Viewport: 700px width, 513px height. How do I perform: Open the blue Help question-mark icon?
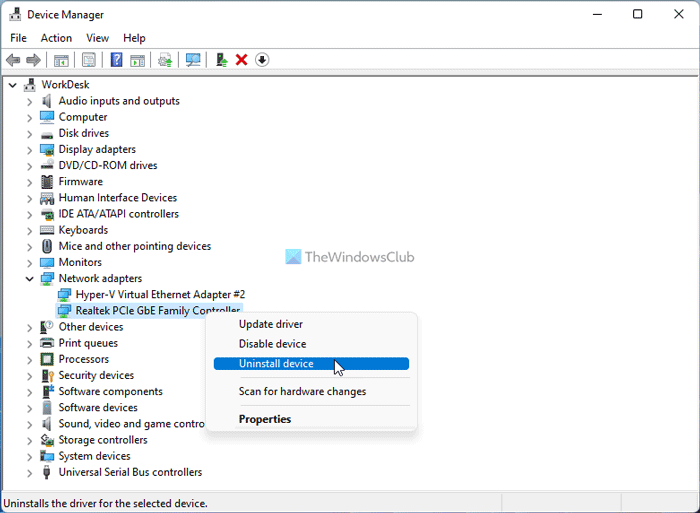pyautogui.click(x=117, y=60)
